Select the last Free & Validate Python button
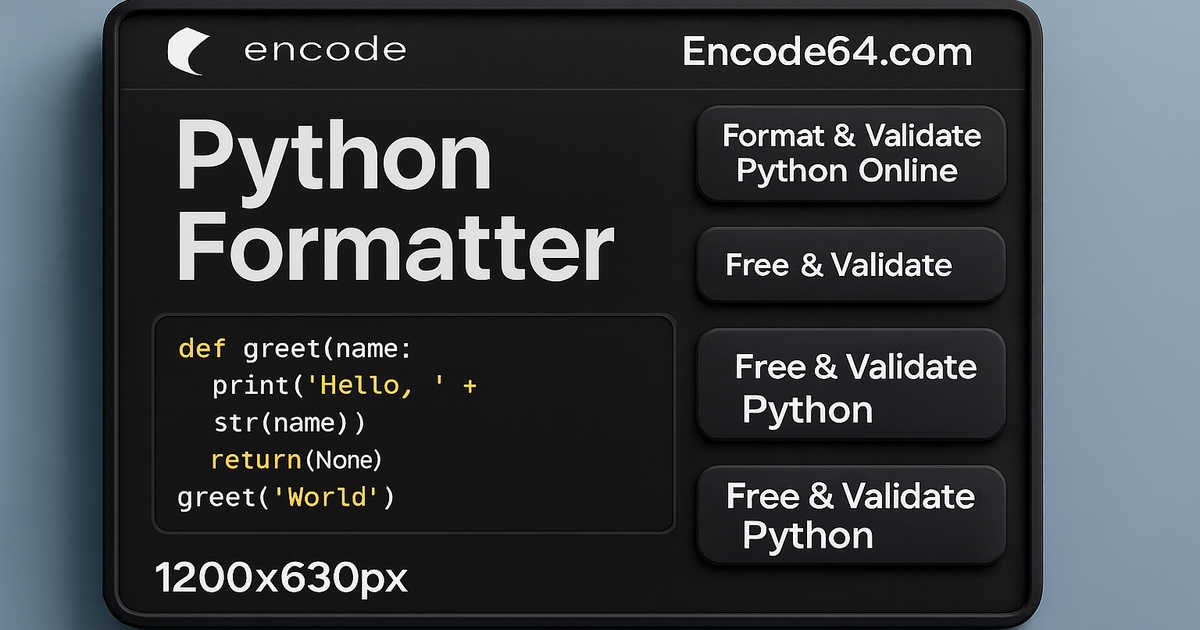 pyautogui.click(x=850, y=516)
